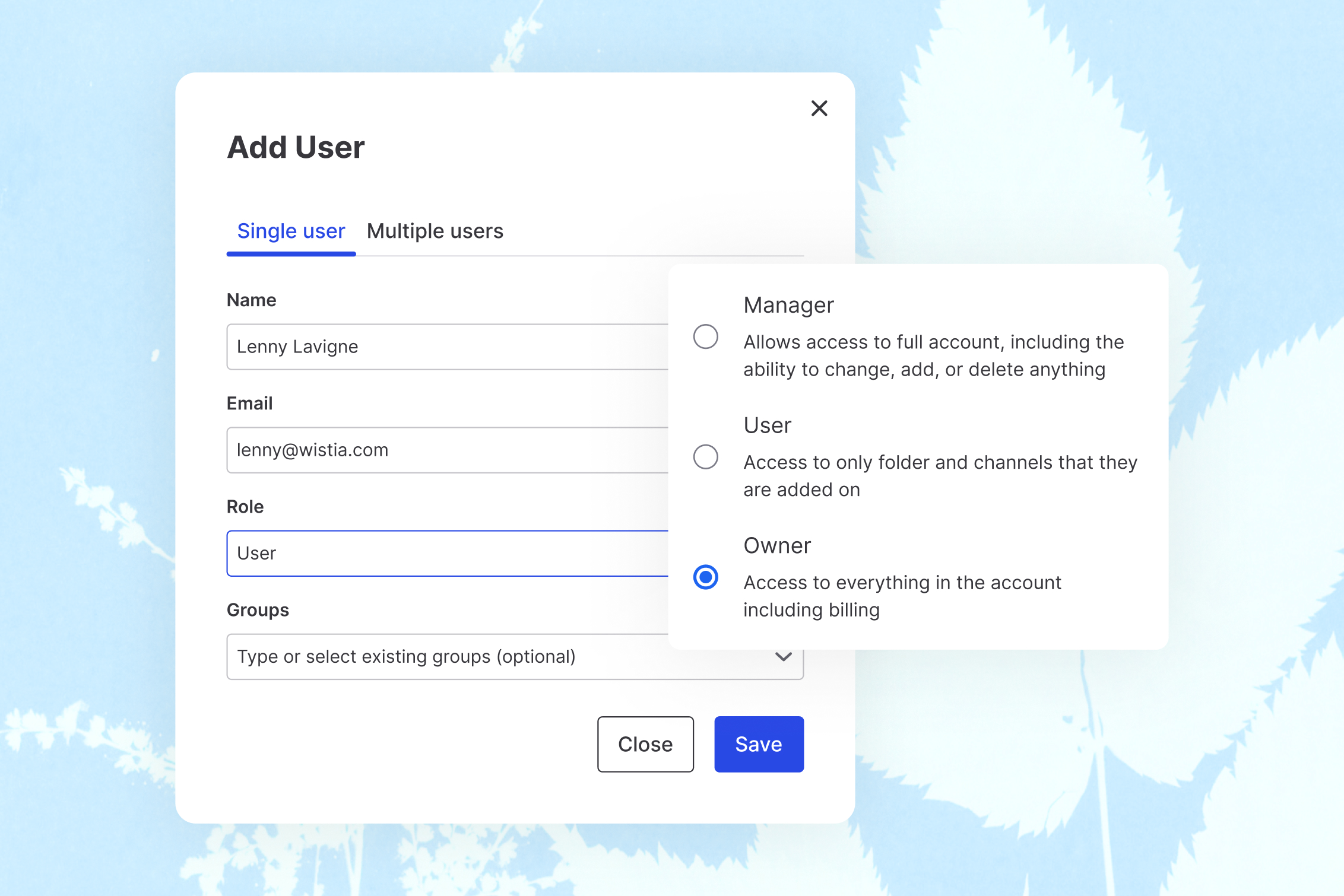Click the Owner role label
The height and width of the screenshot is (896, 1344).
[777, 545]
